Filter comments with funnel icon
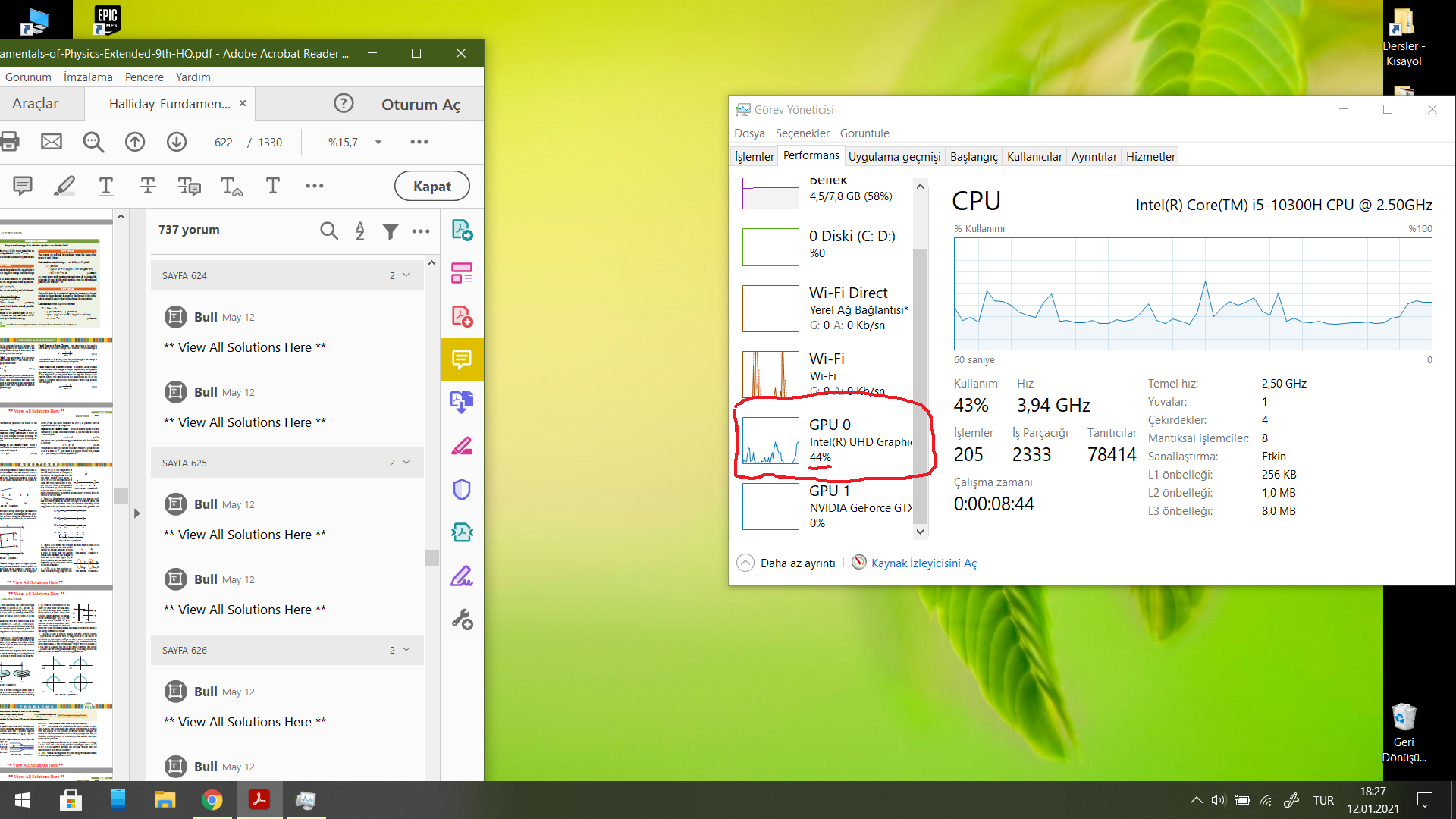Screen dimensions: 1456x819 [x=390, y=231]
